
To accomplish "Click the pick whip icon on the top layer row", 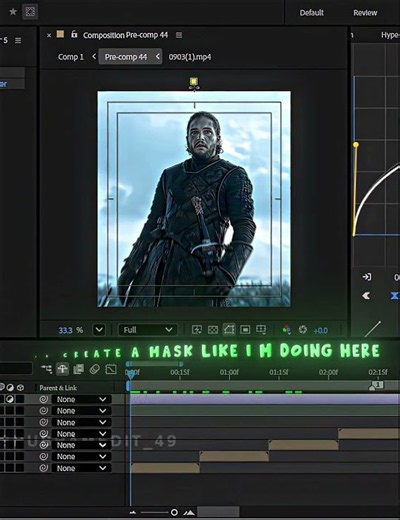I will pyautogui.click(x=44, y=399).
